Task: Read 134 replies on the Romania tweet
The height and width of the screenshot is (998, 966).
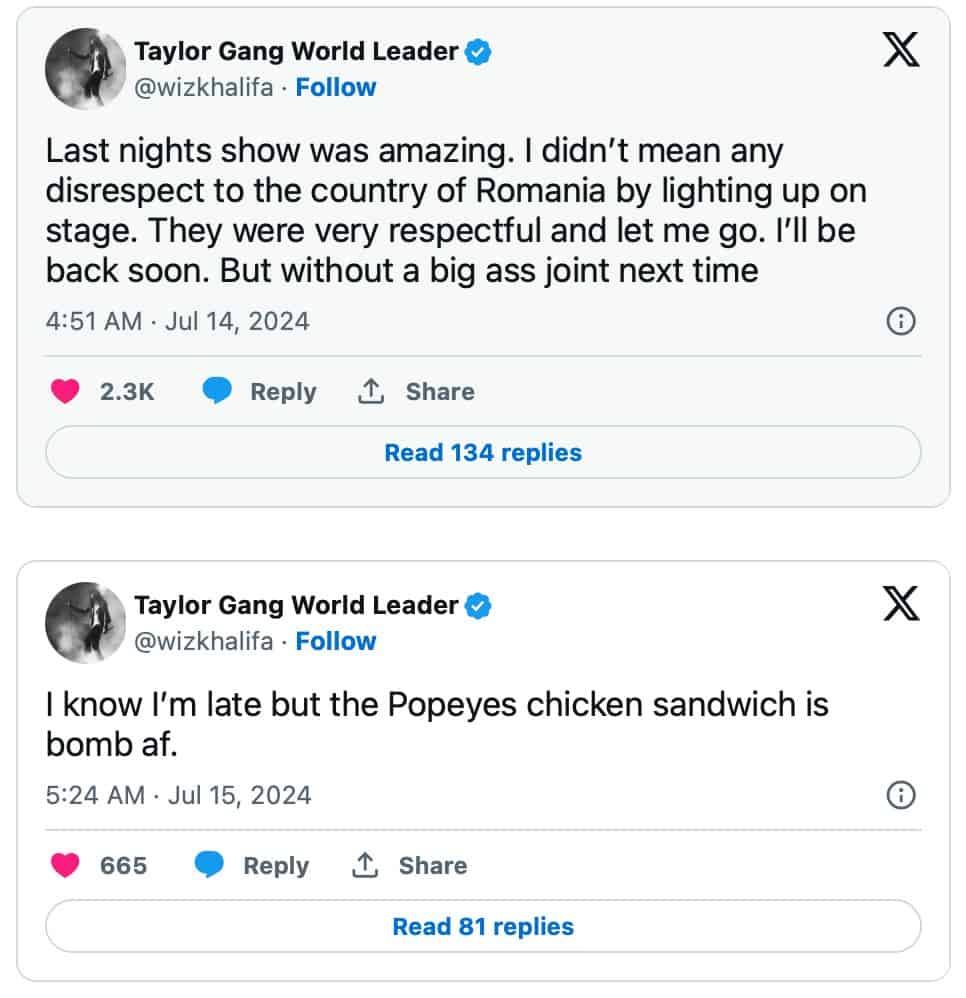Action: pos(483,453)
